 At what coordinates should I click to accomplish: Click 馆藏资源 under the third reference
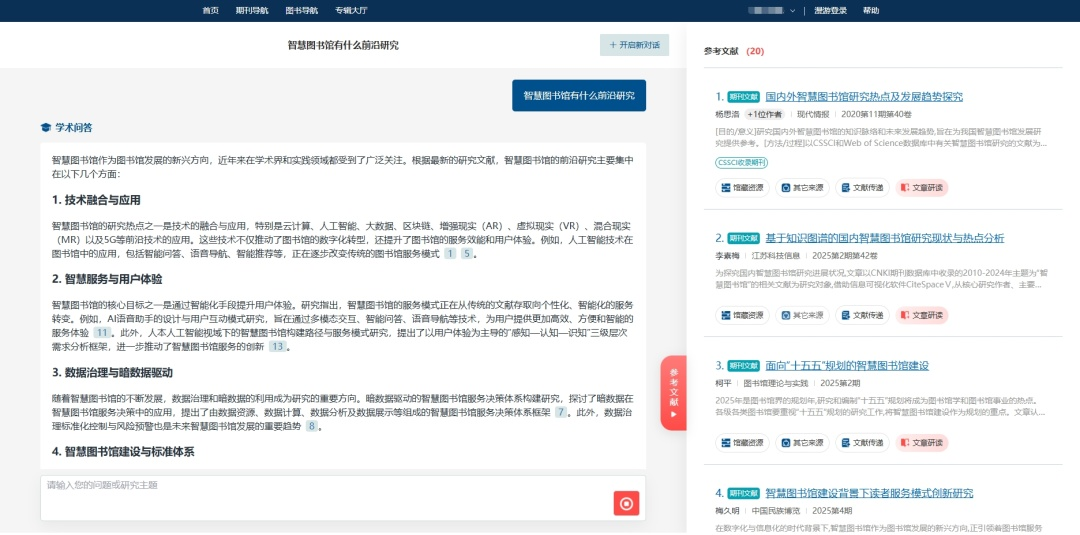pos(742,443)
